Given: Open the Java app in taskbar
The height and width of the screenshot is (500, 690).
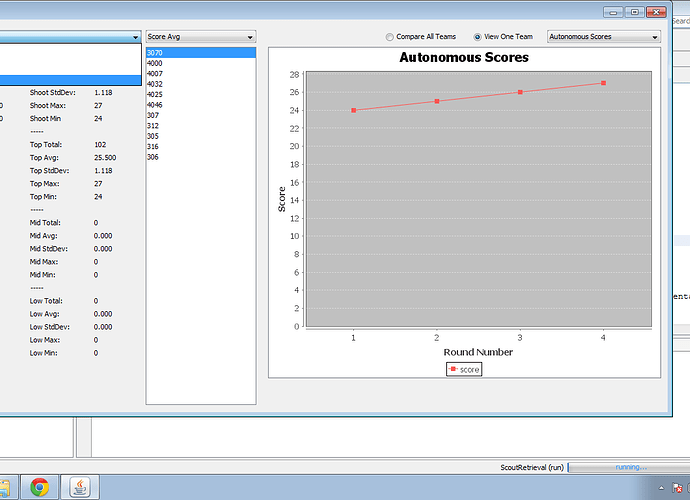Looking at the screenshot, I should [80, 487].
